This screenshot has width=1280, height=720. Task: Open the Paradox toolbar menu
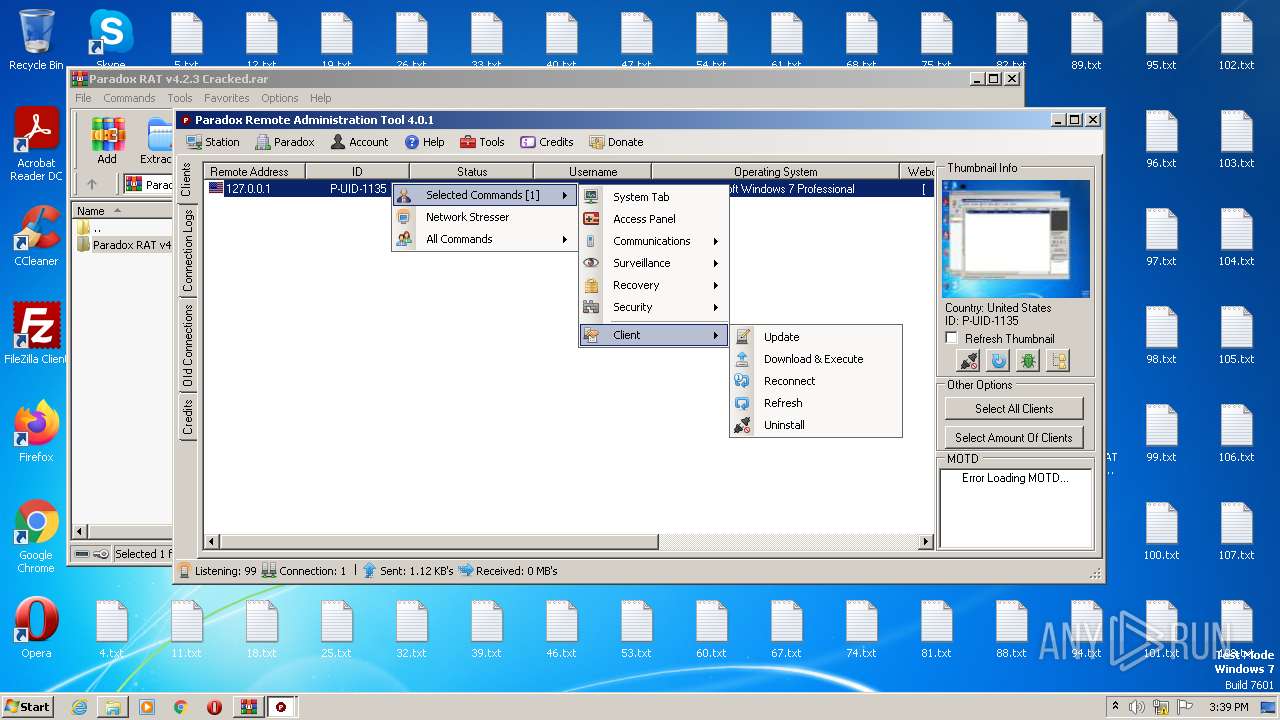[x=284, y=142]
